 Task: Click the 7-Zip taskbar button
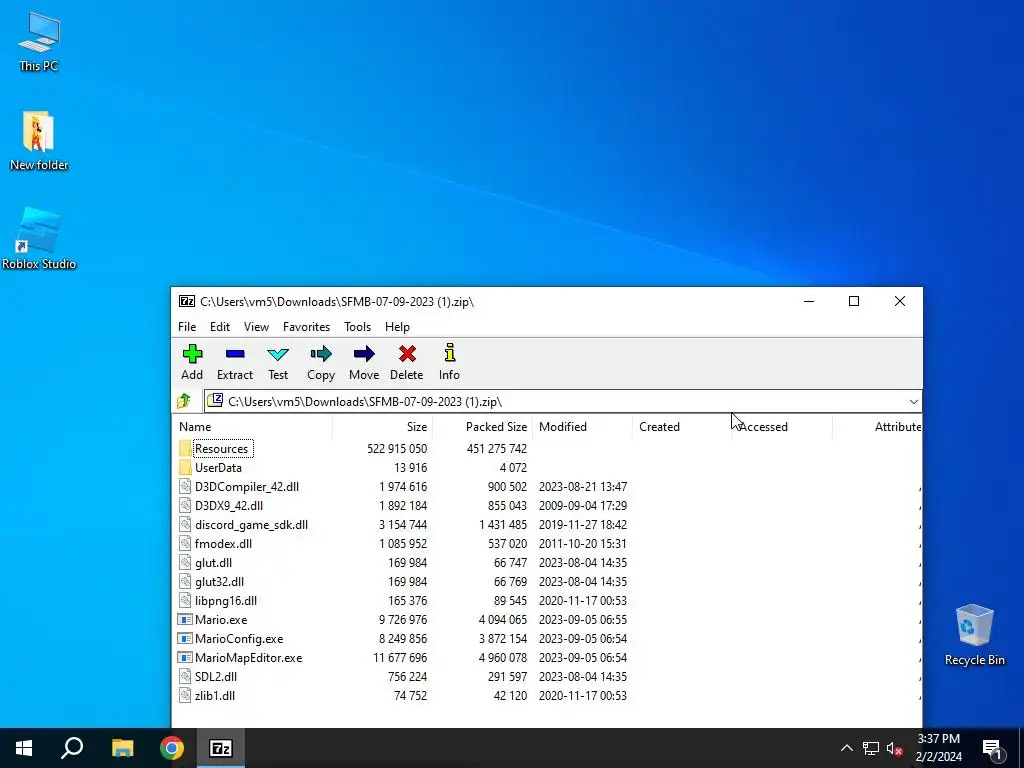[x=221, y=748]
